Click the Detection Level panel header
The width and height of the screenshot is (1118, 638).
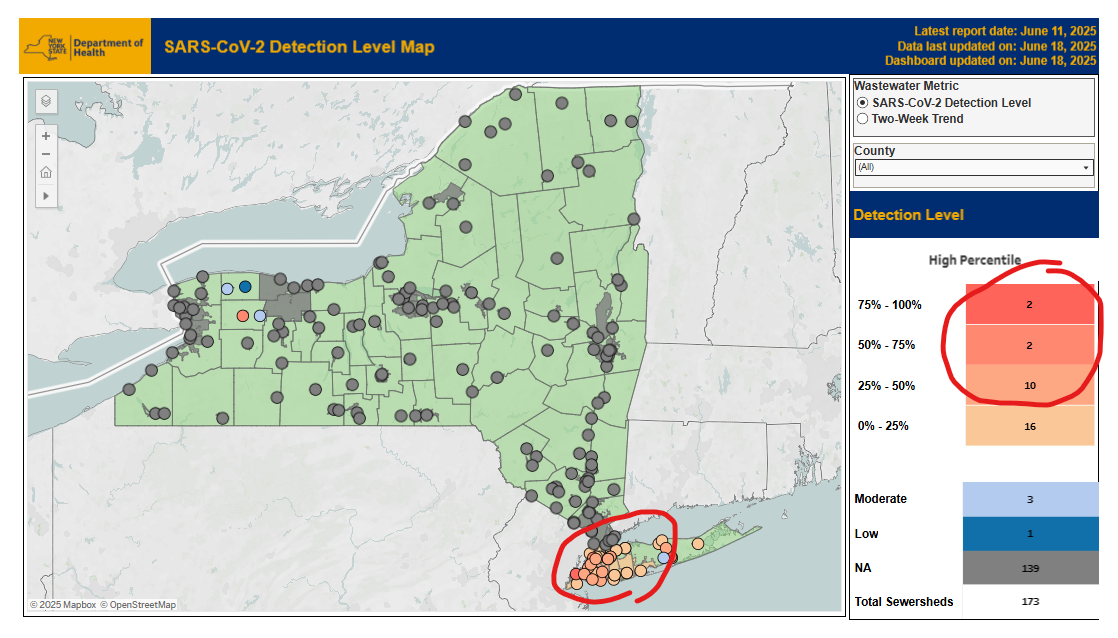pyautogui.click(x=974, y=215)
